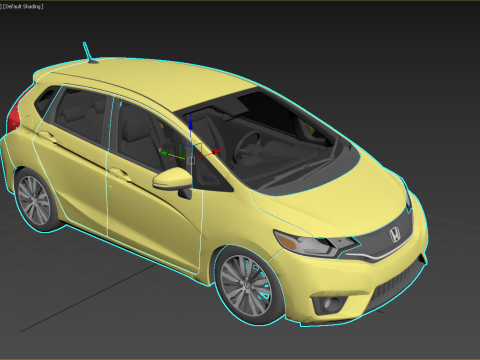This screenshot has width=480, height=360.
Task: Grab the green Y-axis gizmo arrow
Action: (164, 153)
